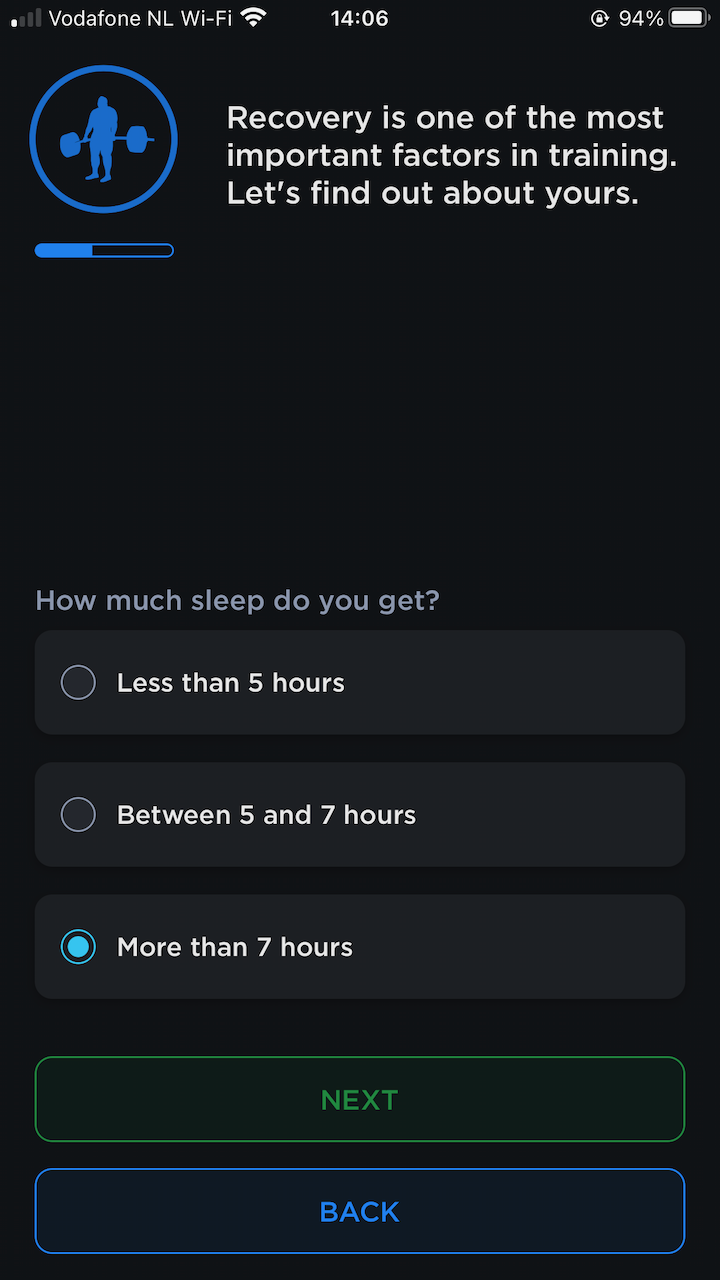Tap the unfilled portion of progress bar
This screenshot has height=1280, width=720.
click(x=133, y=250)
